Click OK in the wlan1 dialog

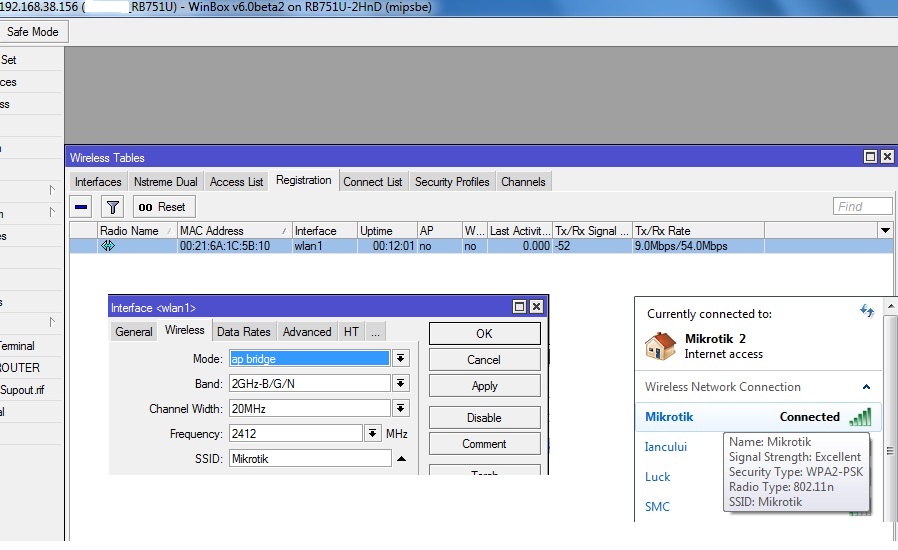point(485,333)
